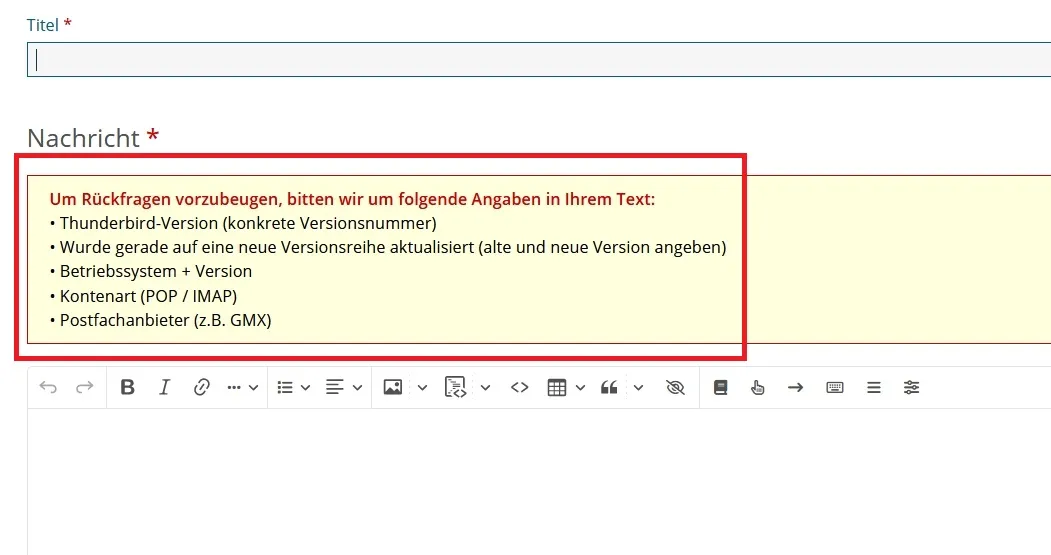Click the undo arrow in editor toolbar
The width and height of the screenshot is (1051, 555).
pyautogui.click(x=48, y=387)
